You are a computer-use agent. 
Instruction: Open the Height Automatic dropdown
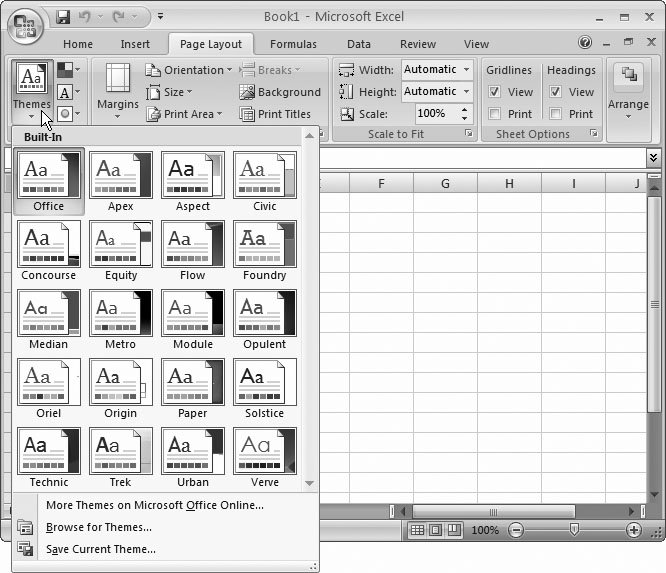pyautogui.click(x=466, y=91)
